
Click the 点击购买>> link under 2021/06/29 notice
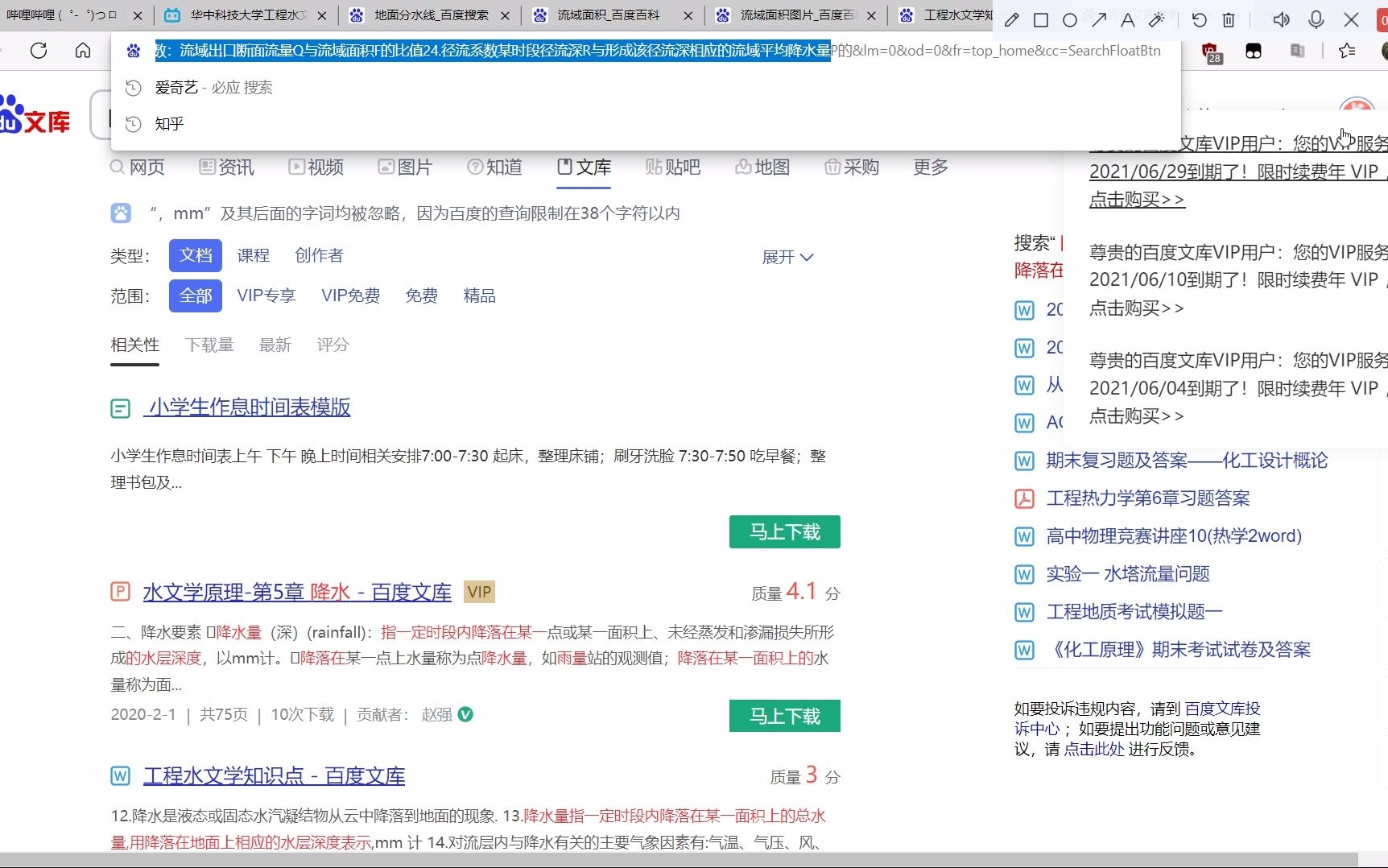click(1137, 199)
